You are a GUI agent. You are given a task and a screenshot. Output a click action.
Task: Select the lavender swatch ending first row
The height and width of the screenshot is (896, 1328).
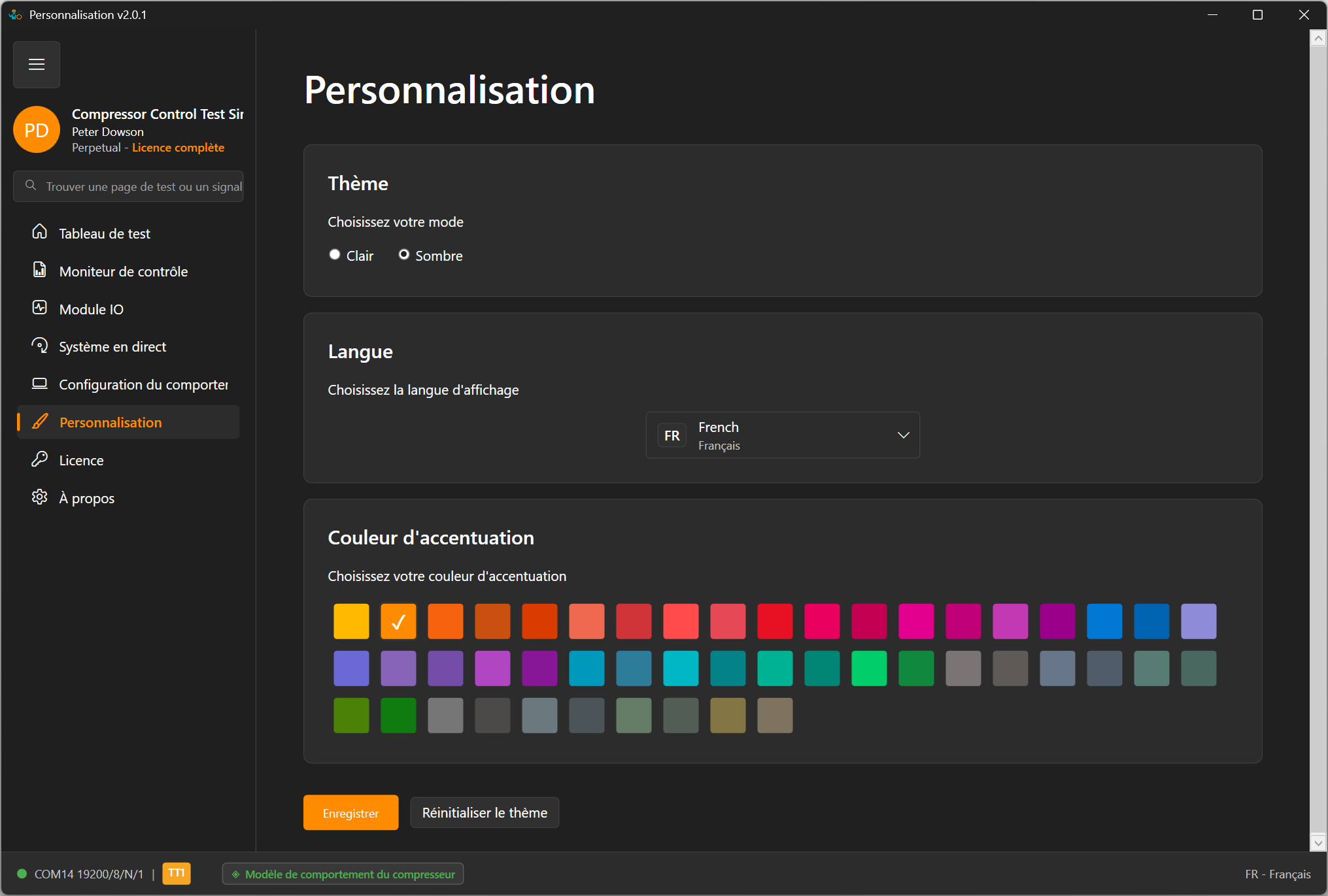coord(1199,621)
